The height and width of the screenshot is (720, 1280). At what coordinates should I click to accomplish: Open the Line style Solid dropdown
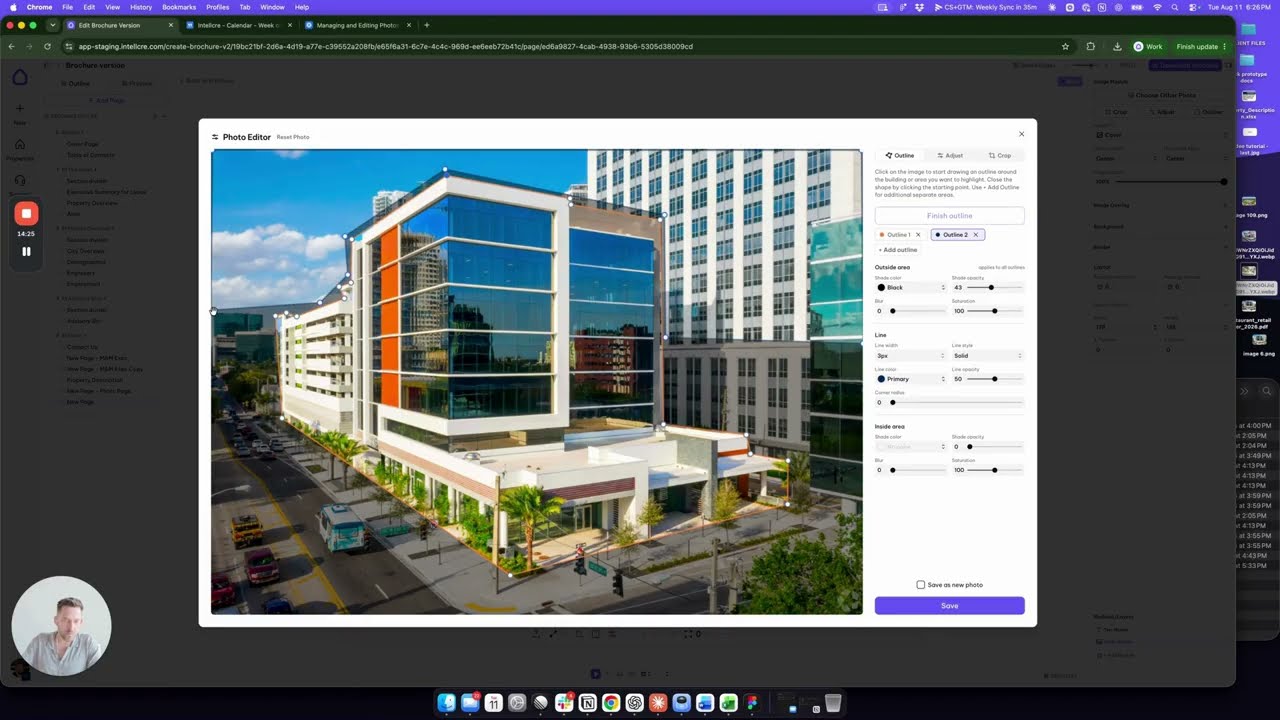point(987,355)
